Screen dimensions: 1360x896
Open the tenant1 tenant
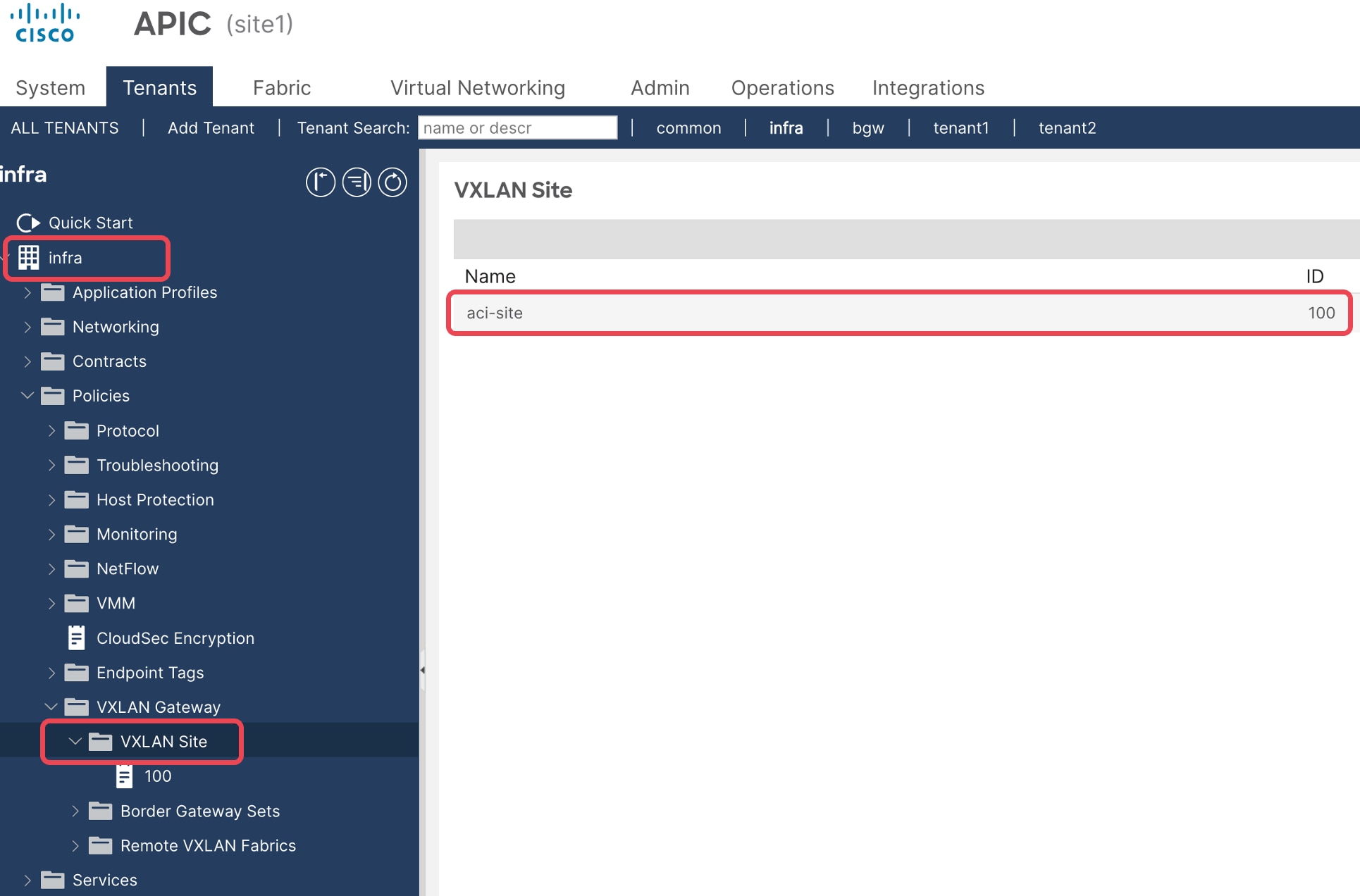coord(961,127)
